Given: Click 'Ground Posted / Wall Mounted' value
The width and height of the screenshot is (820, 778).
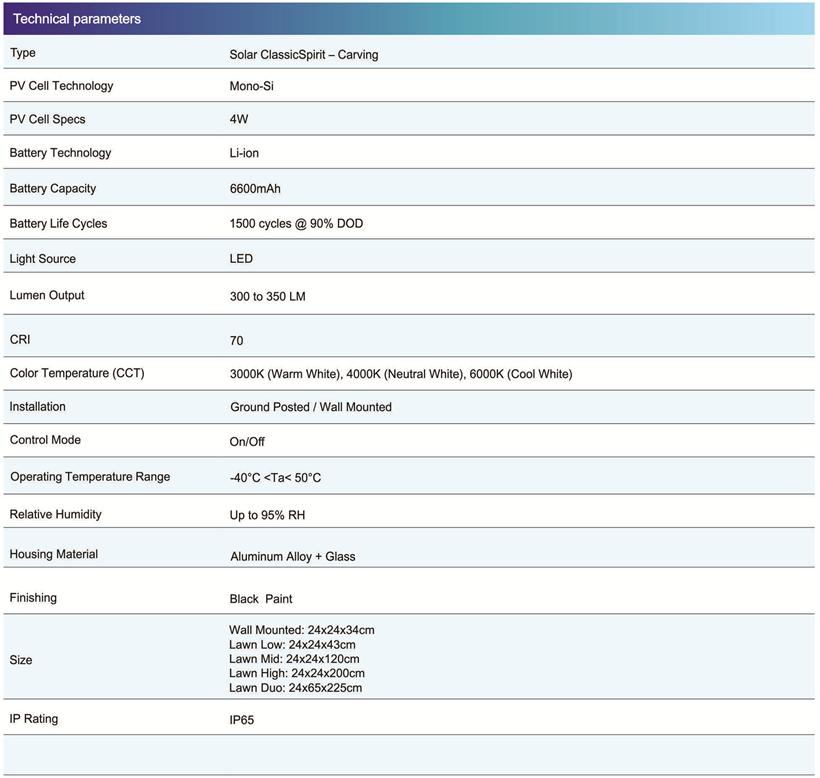Looking at the screenshot, I should tap(311, 407).
